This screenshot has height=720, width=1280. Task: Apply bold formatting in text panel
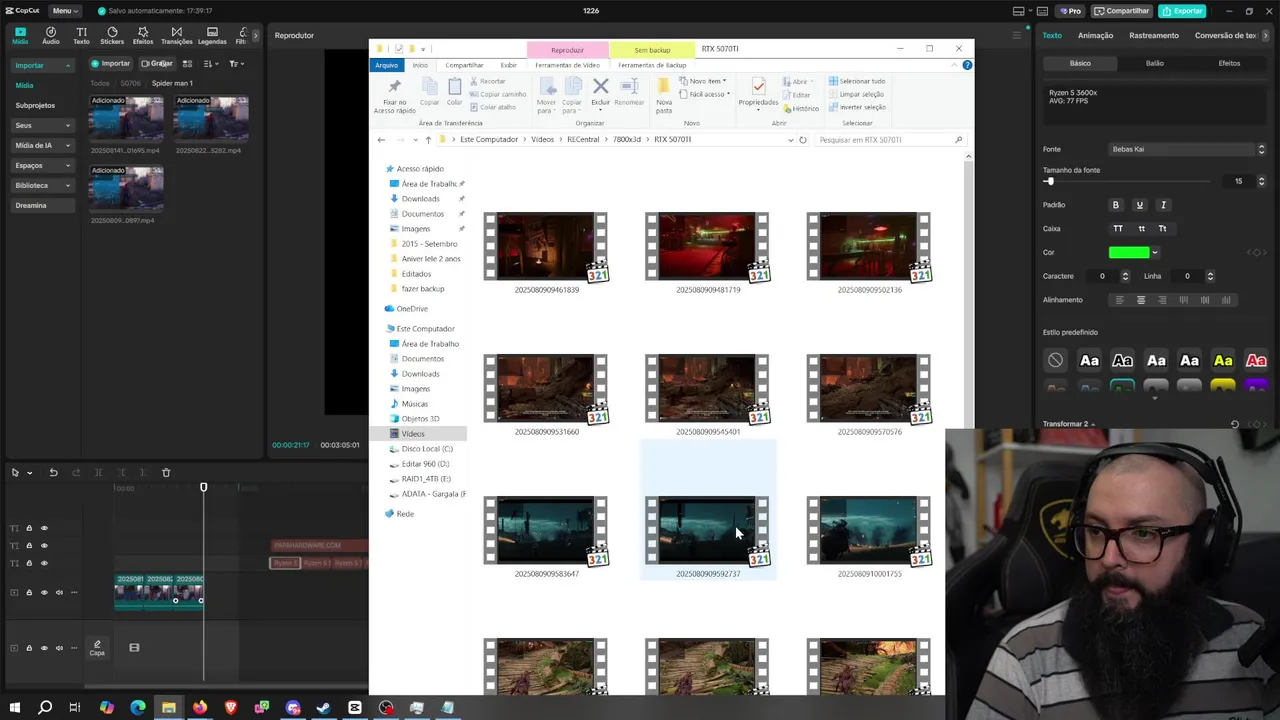(x=1116, y=205)
